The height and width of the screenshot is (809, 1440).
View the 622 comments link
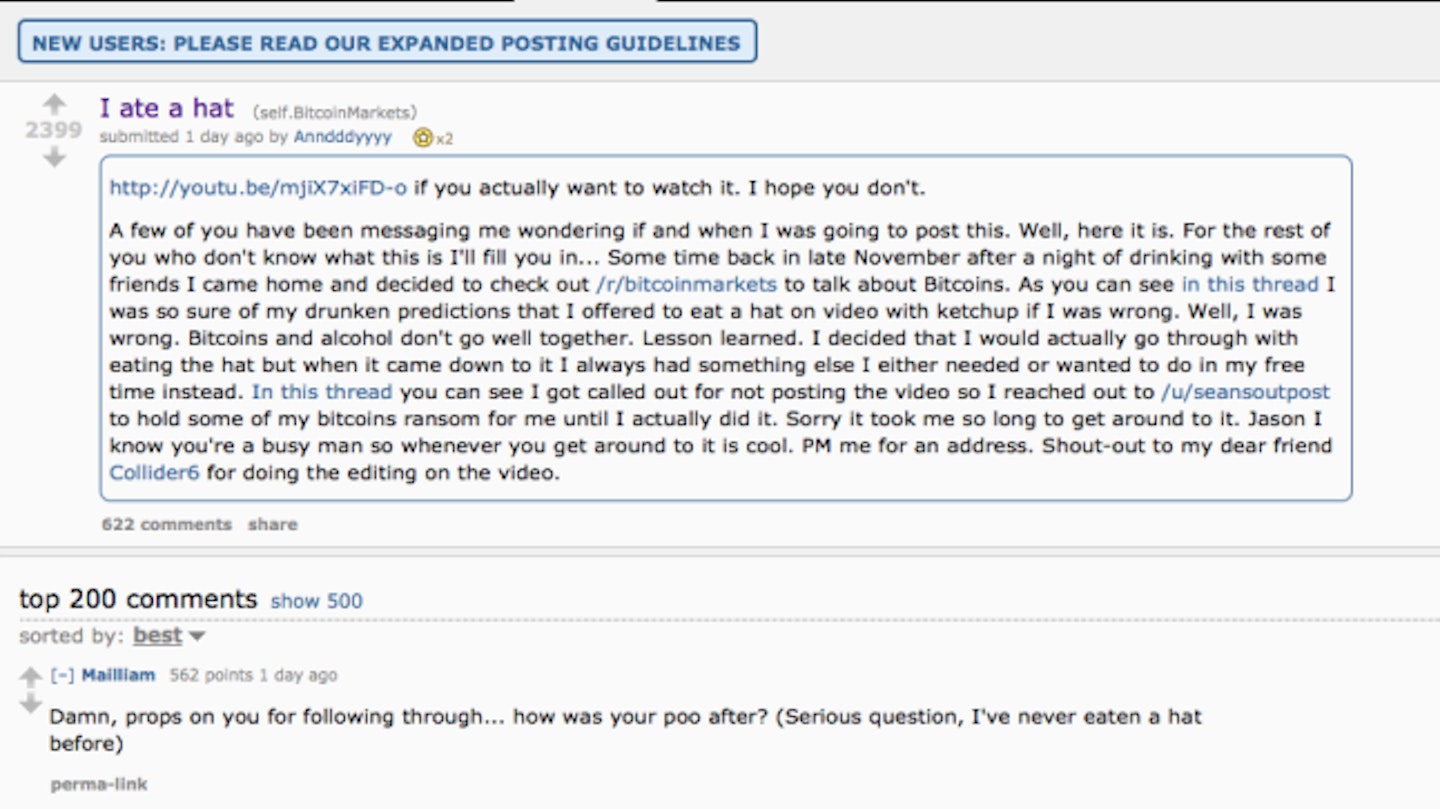166,524
